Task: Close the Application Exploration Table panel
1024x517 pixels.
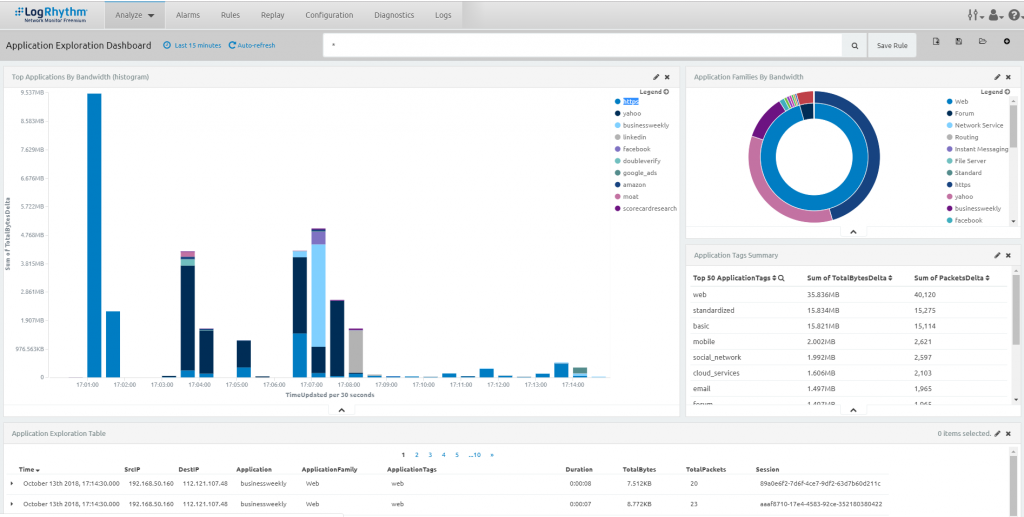Action: tap(1008, 433)
